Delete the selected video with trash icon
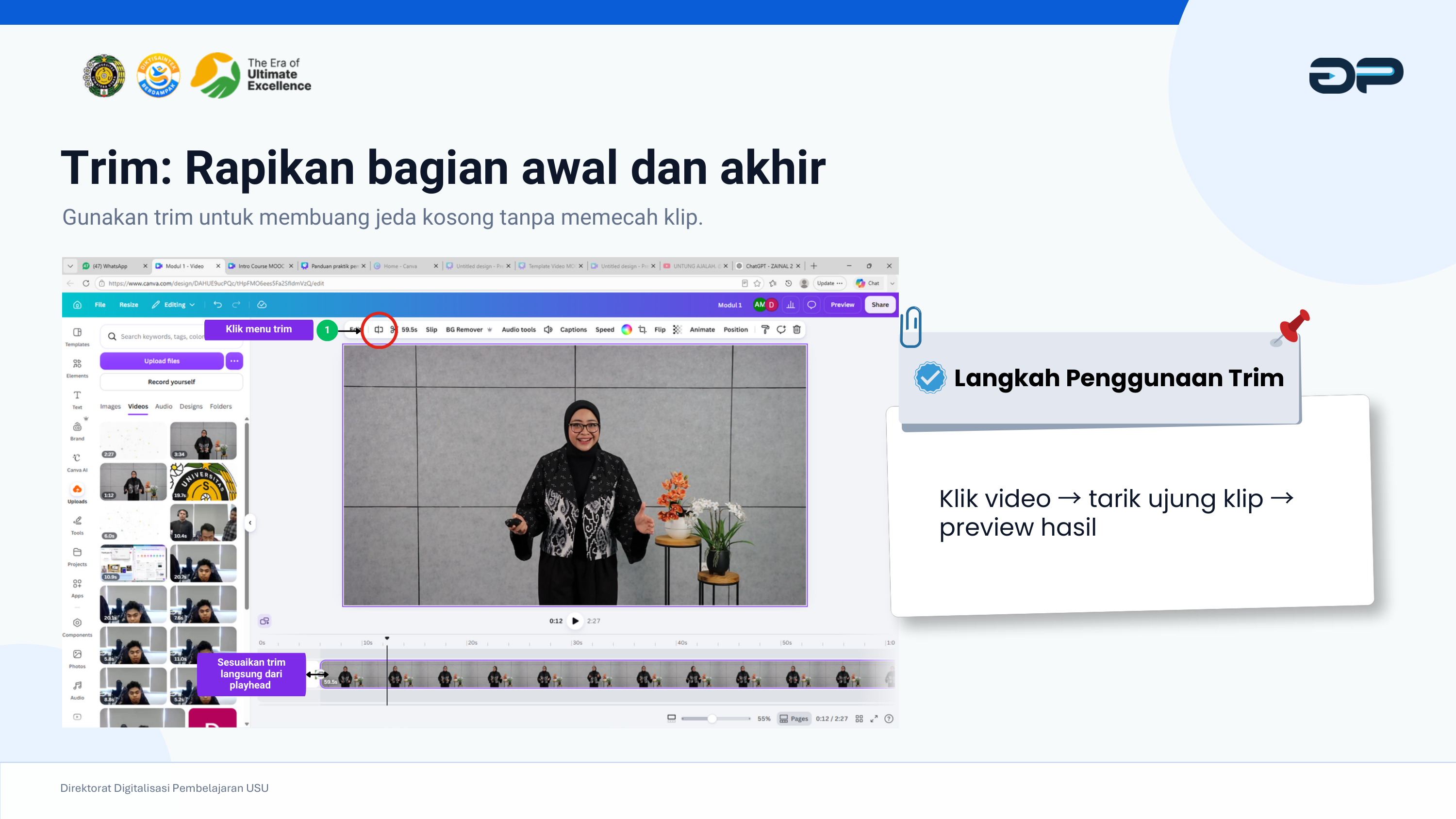Image resolution: width=1456 pixels, height=819 pixels. [x=796, y=329]
